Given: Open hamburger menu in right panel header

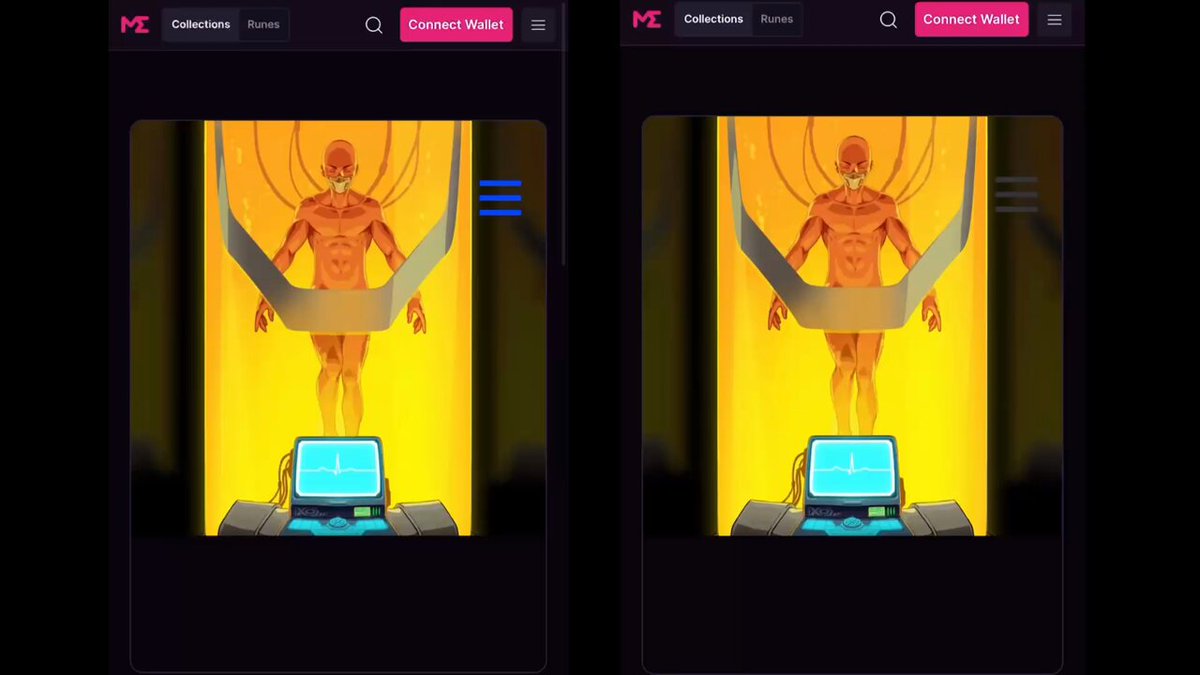Looking at the screenshot, I should tap(1054, 19).
